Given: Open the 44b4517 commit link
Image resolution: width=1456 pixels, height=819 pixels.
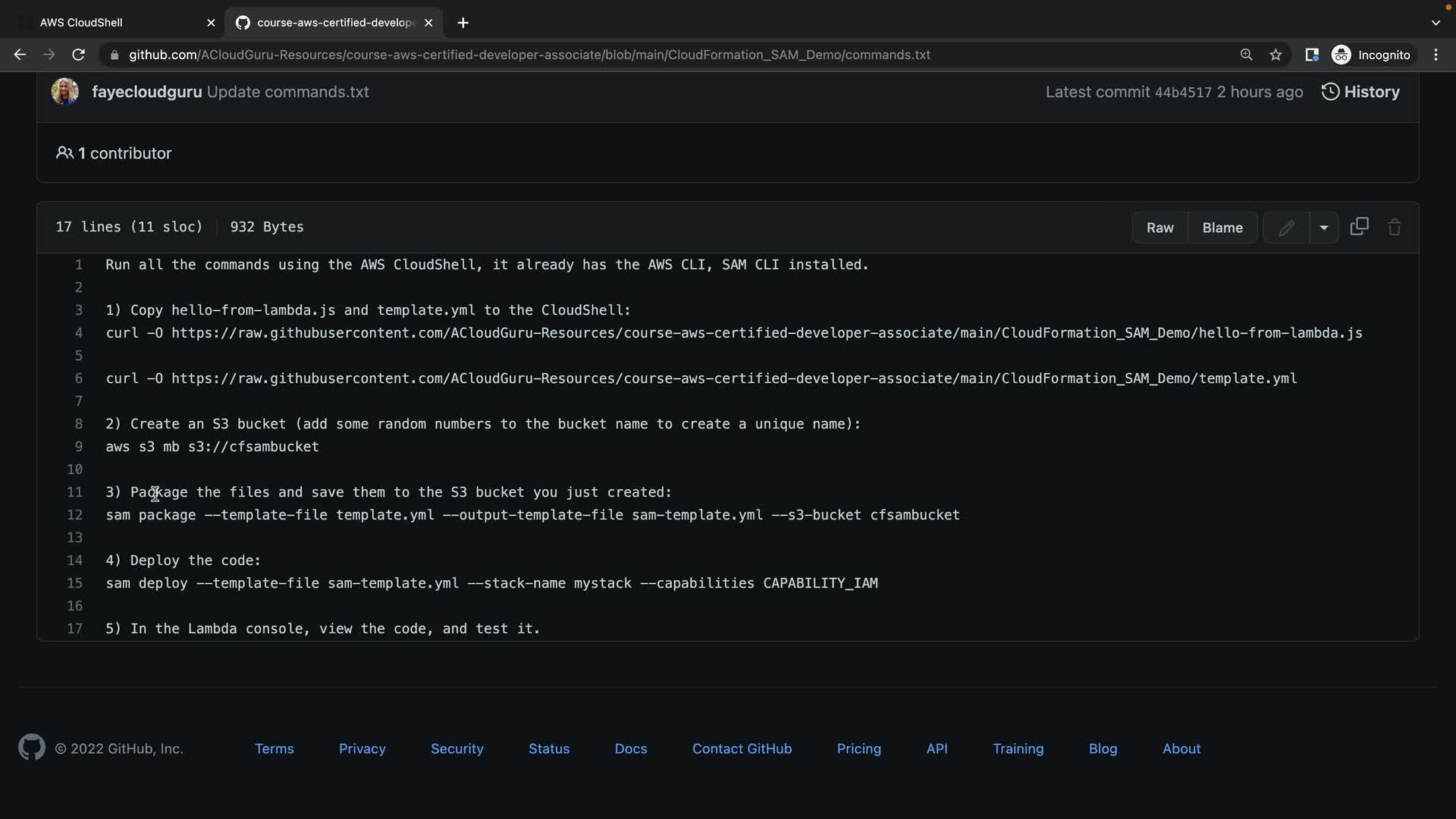Looking at the screenshot, I should click(x=1182, y=93).
